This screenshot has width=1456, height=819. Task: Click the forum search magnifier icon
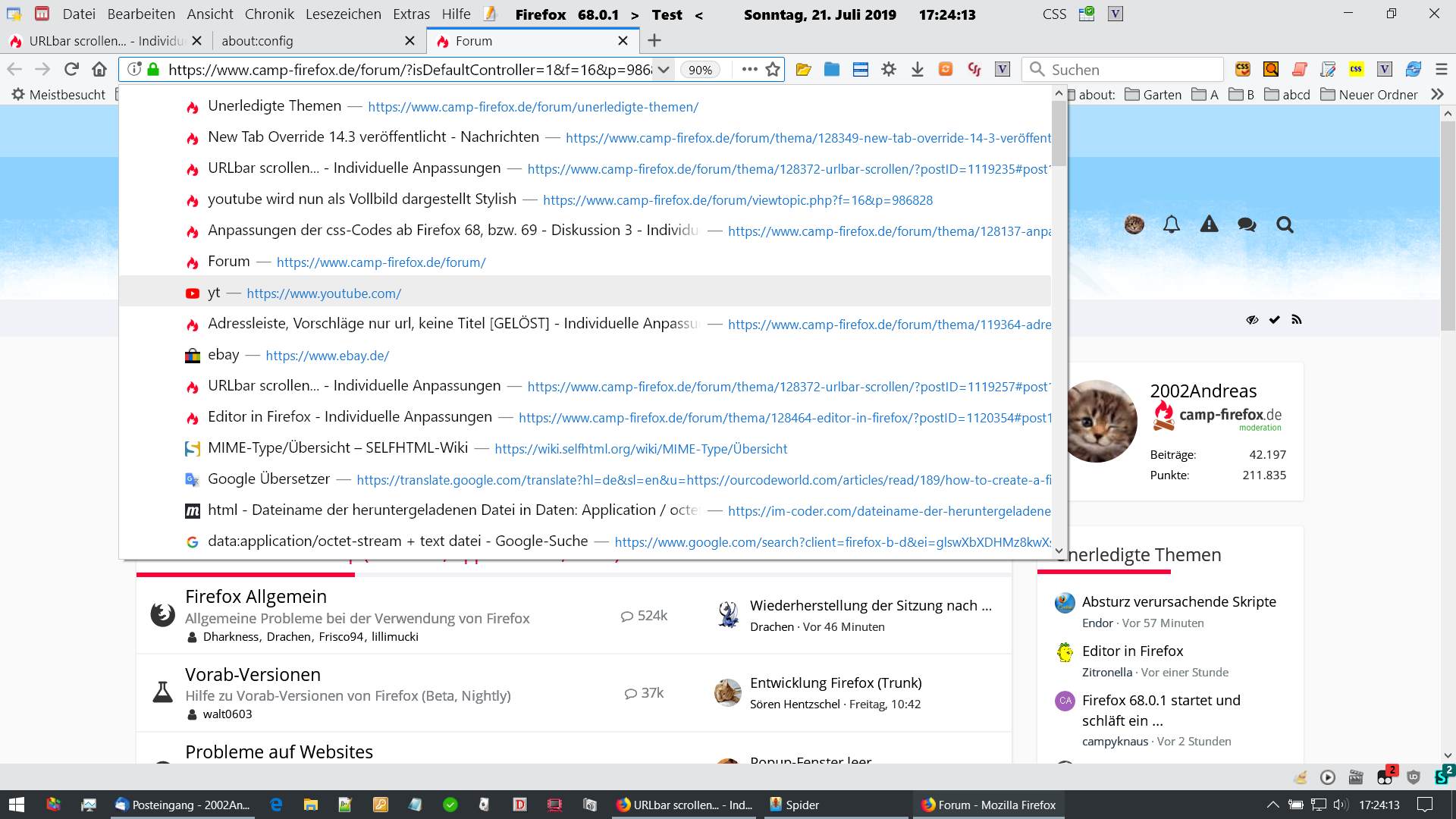point(1285,224)
